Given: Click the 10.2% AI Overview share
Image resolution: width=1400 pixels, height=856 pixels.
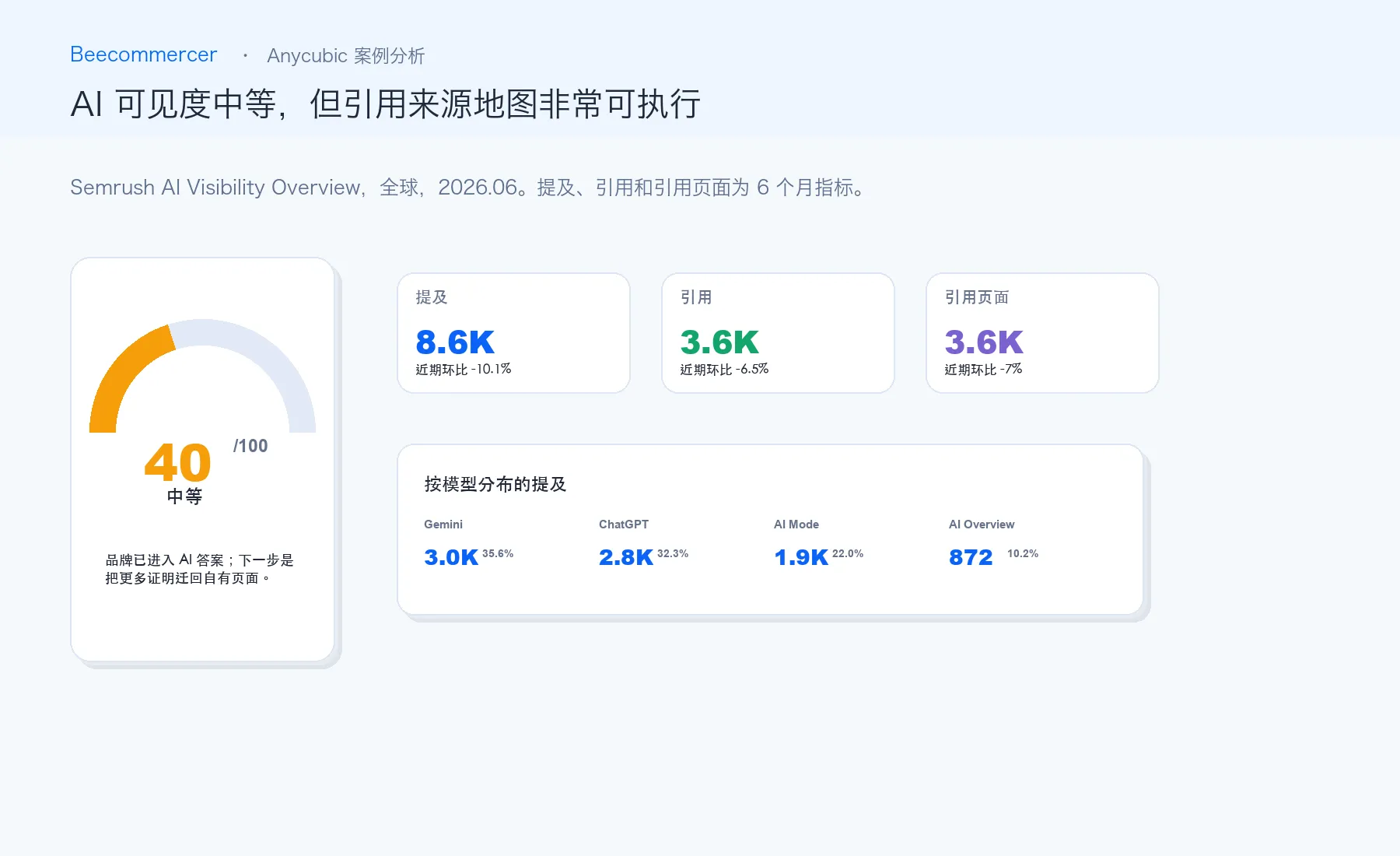Looking at the screenshot, I should pos(1023,554).
